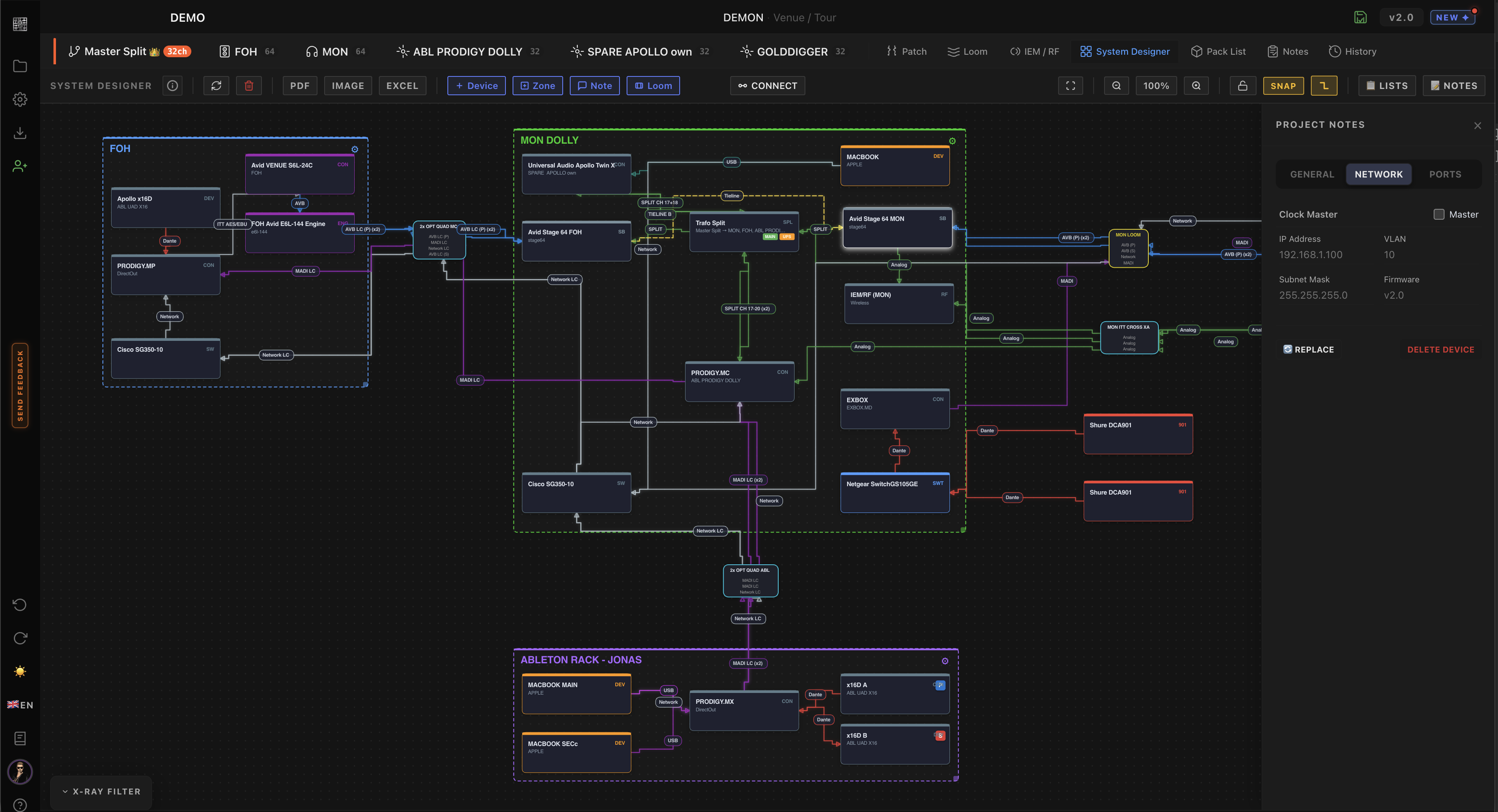Click the System Designer info icon
Image resolution: width=1498 pixels, height=812 pixels.
[173, 86]
